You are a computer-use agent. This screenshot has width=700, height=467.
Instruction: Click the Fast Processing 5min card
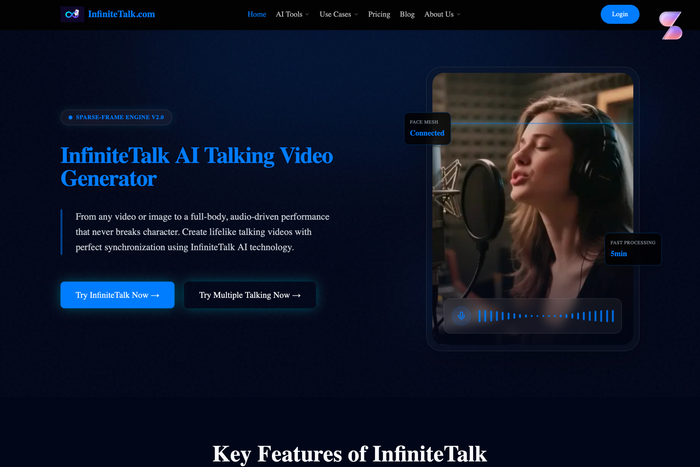click(633, 249)
